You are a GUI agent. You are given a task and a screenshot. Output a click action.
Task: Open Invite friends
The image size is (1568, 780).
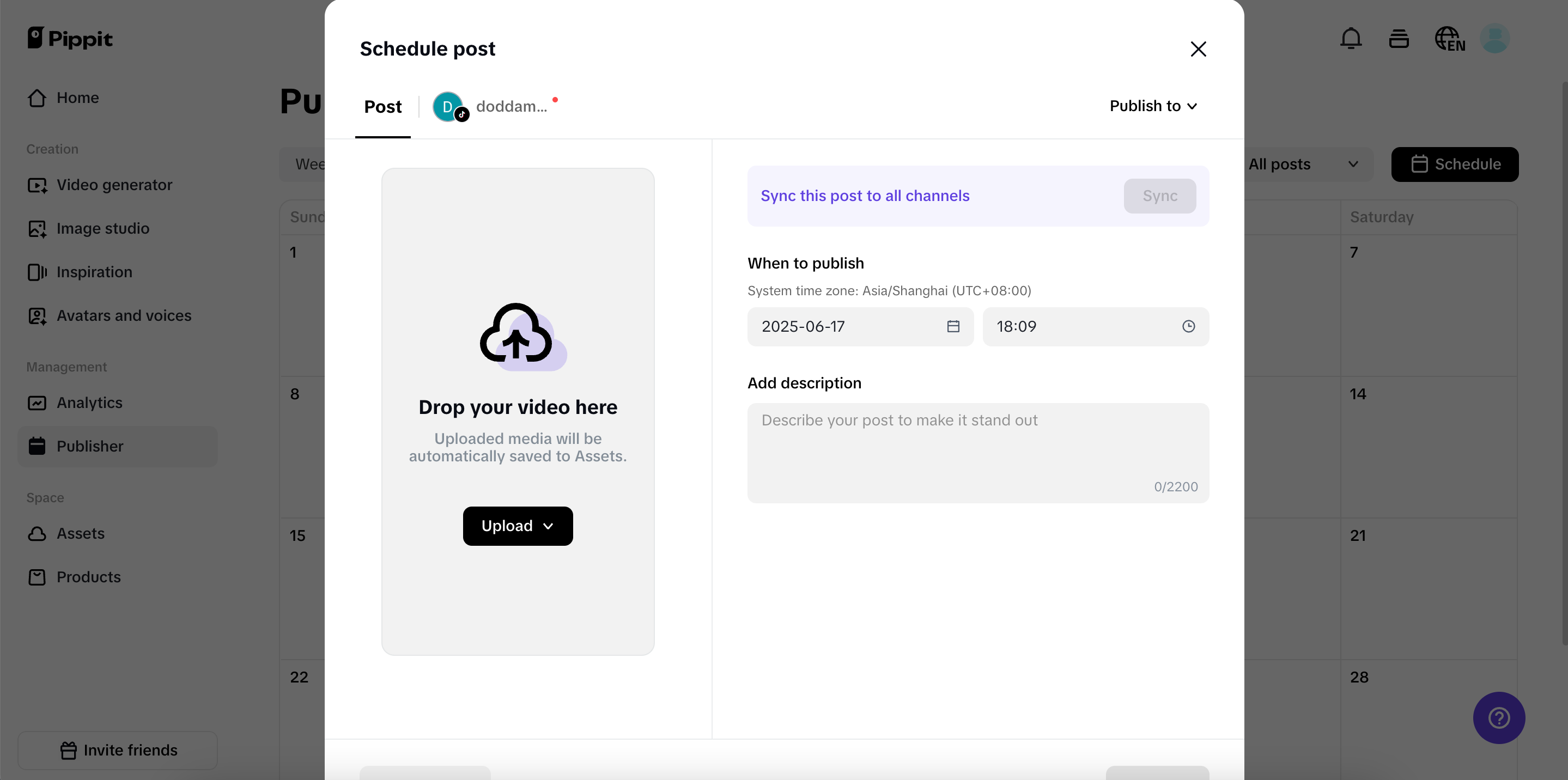click(118, 750)
